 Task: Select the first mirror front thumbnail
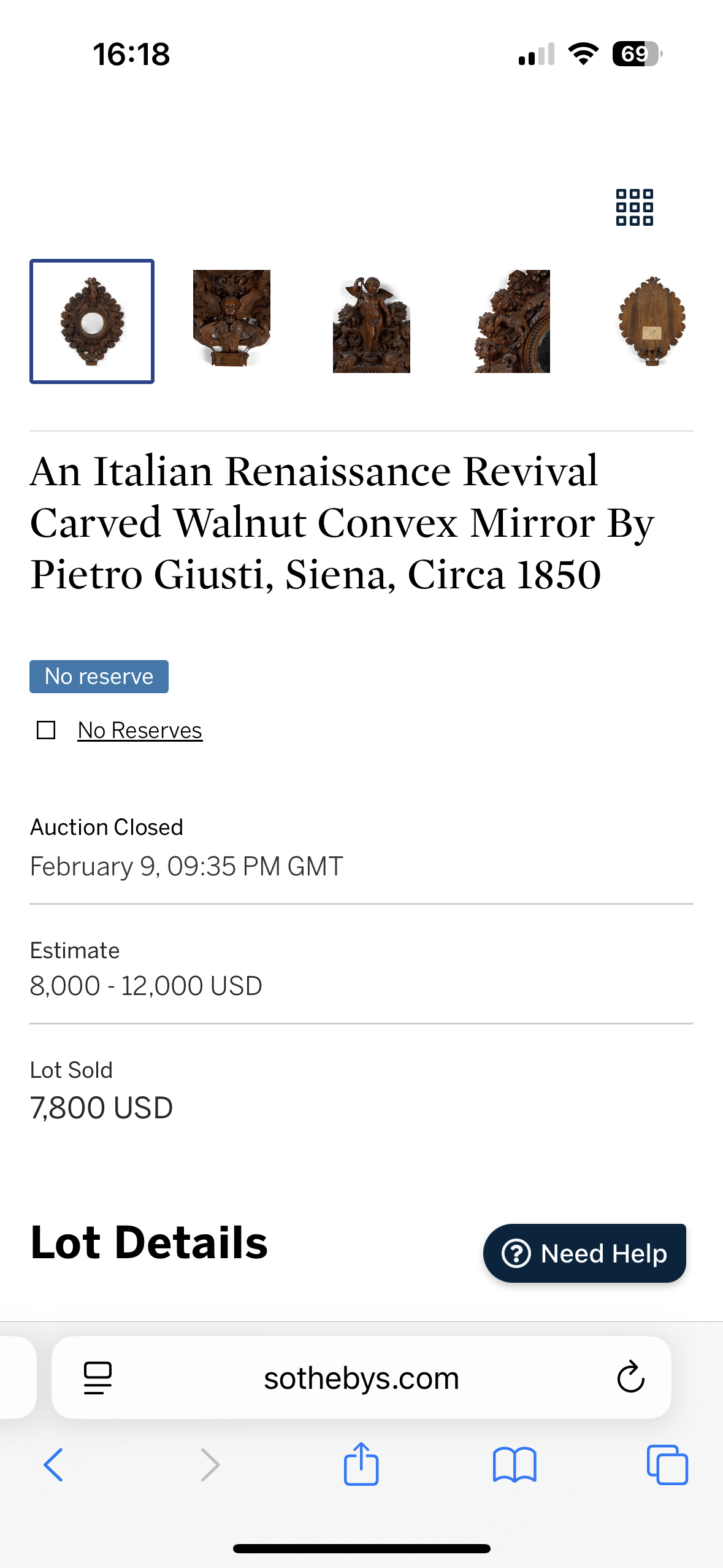pyautogui.click(x=92, y=321)
